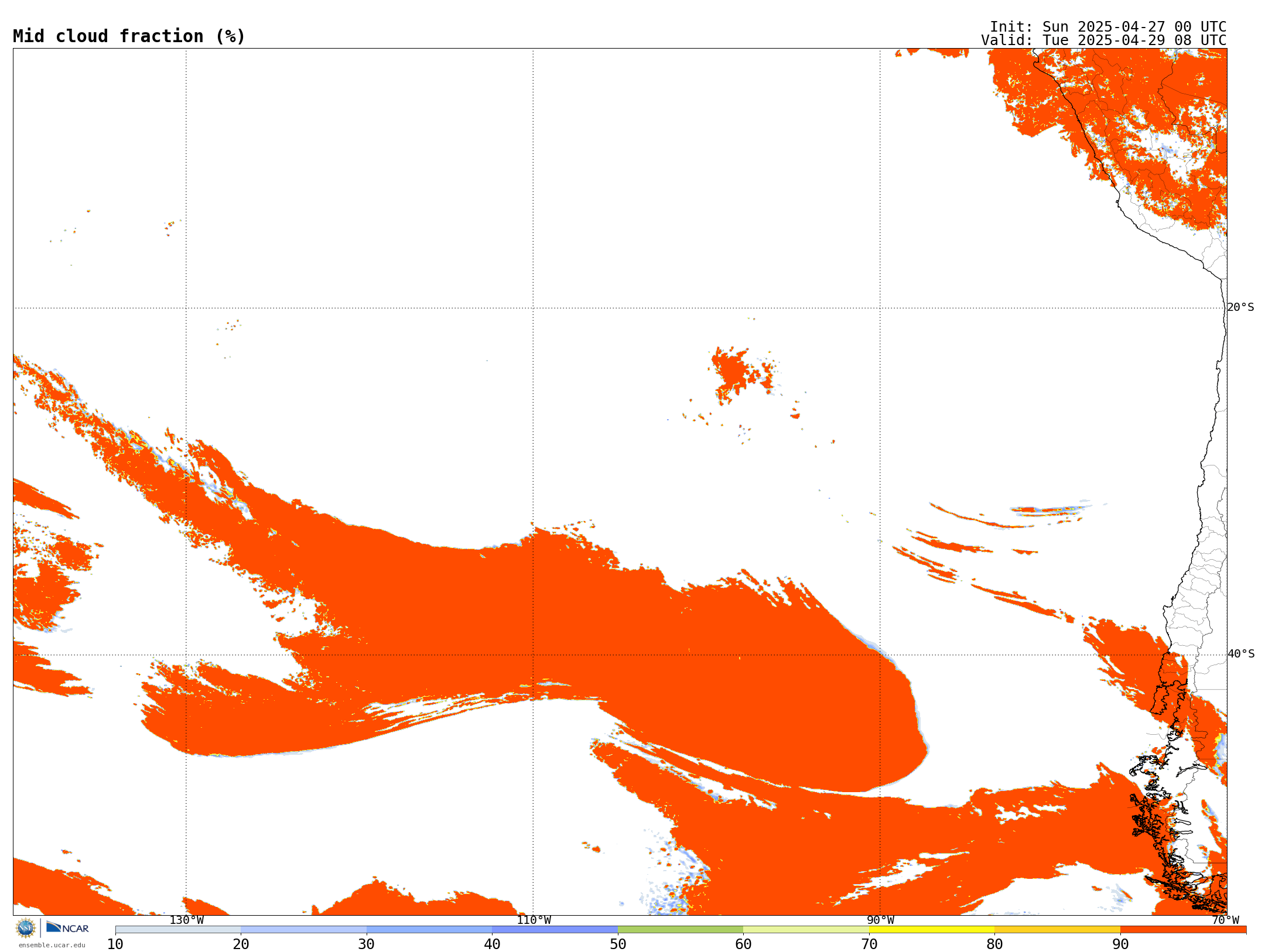
Task: Click the NSF logo icon
Action: pos(26,928)
